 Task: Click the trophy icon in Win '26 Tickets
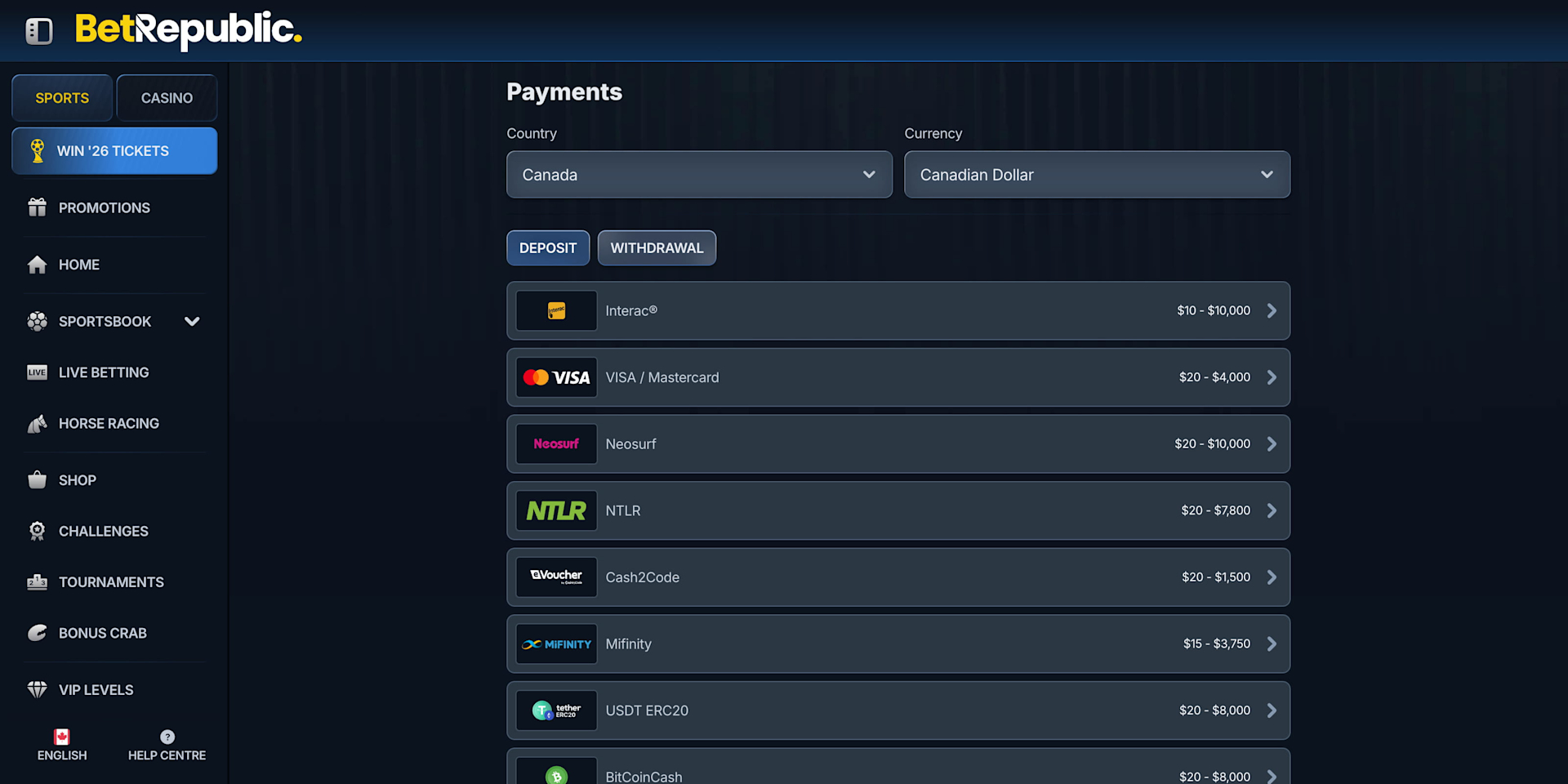click(38, 151)
